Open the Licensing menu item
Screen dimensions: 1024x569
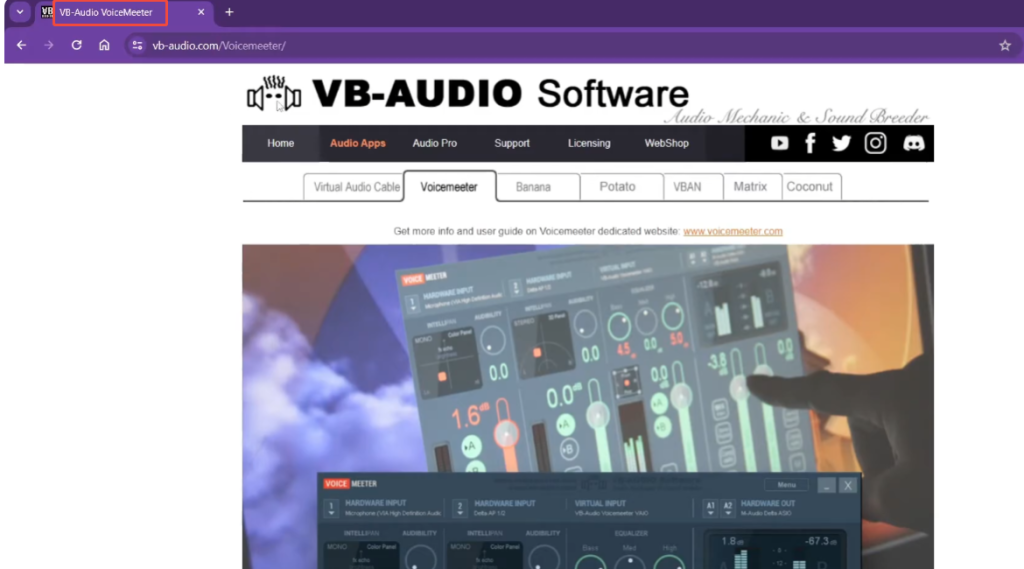[588, 143]
